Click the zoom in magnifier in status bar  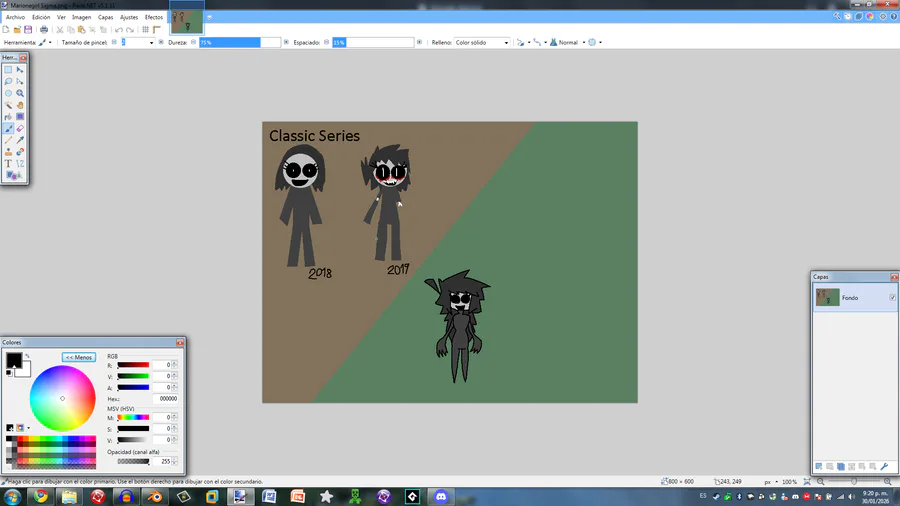coord(888,482)
